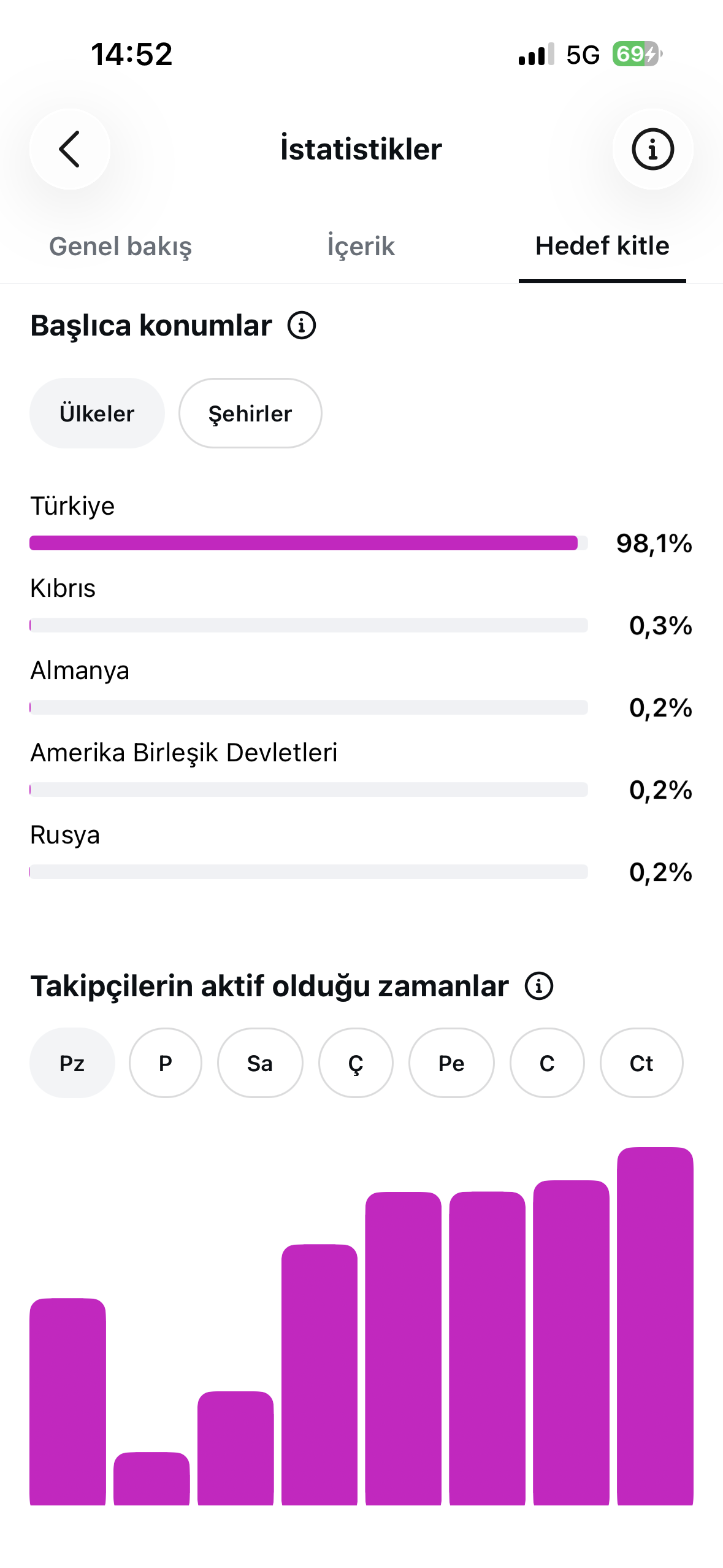Select the Pz day chip
This screenshot has height=1568, width=723.
tap(72, 1063)
